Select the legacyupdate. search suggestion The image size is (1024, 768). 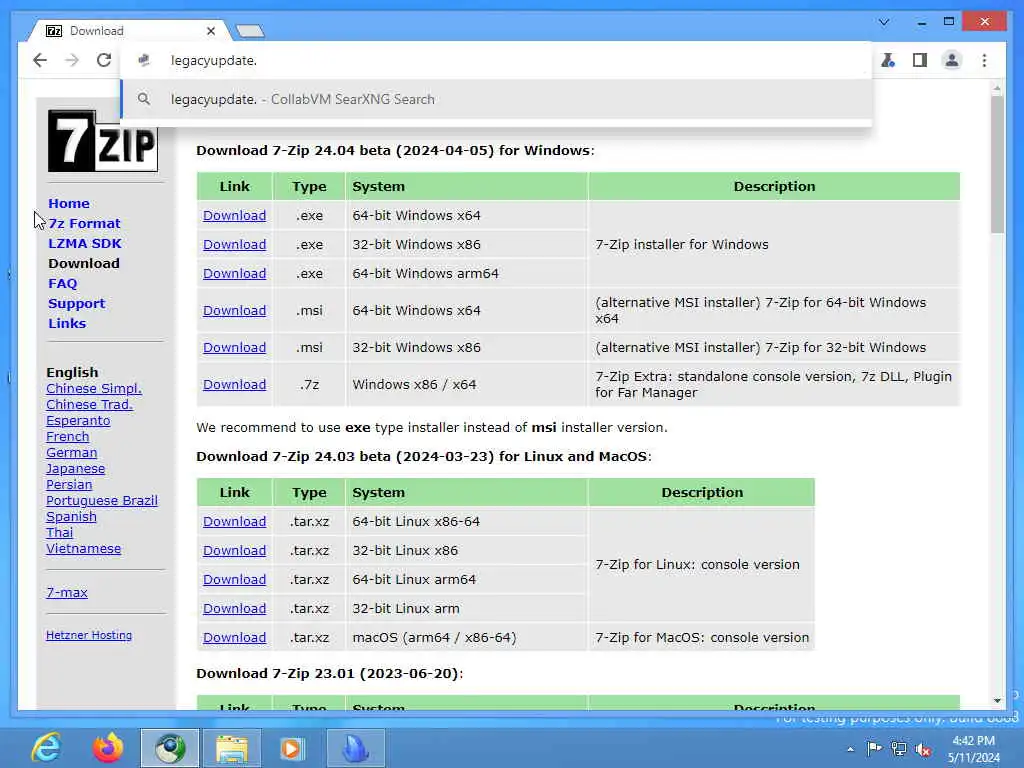tap(496, 99)
